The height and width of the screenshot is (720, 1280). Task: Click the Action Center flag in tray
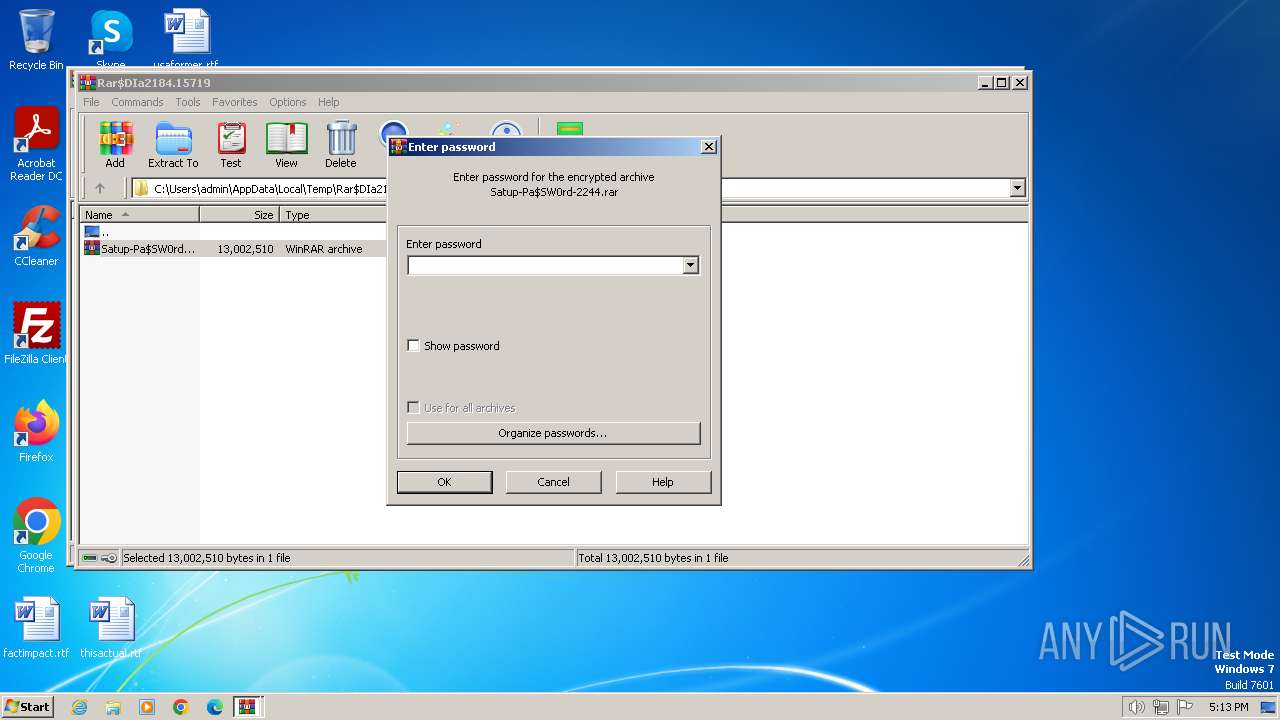tap(1186, 707)
